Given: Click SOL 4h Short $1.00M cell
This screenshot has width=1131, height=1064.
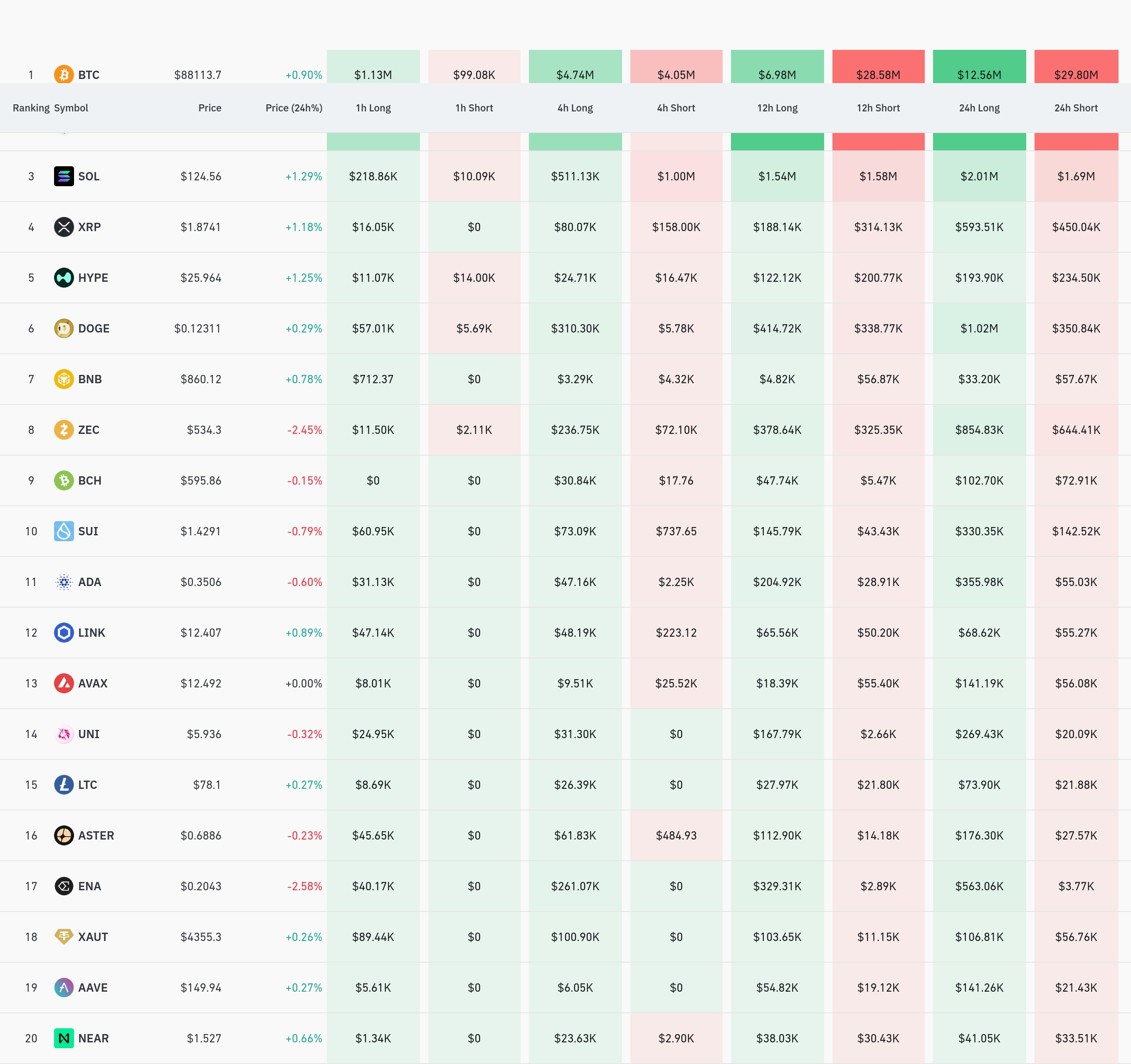Looking at the screenshot, I should click(x=676, y=176).
